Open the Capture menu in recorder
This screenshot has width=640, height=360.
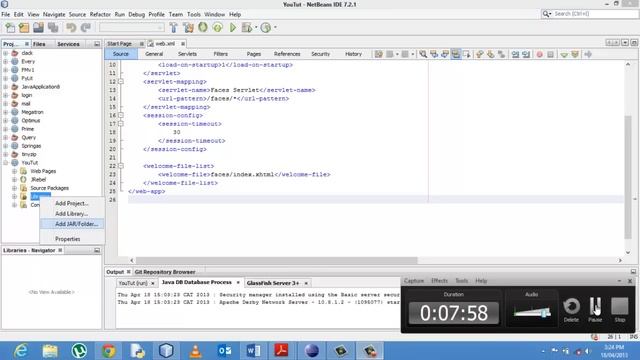[x=414, y=281]
